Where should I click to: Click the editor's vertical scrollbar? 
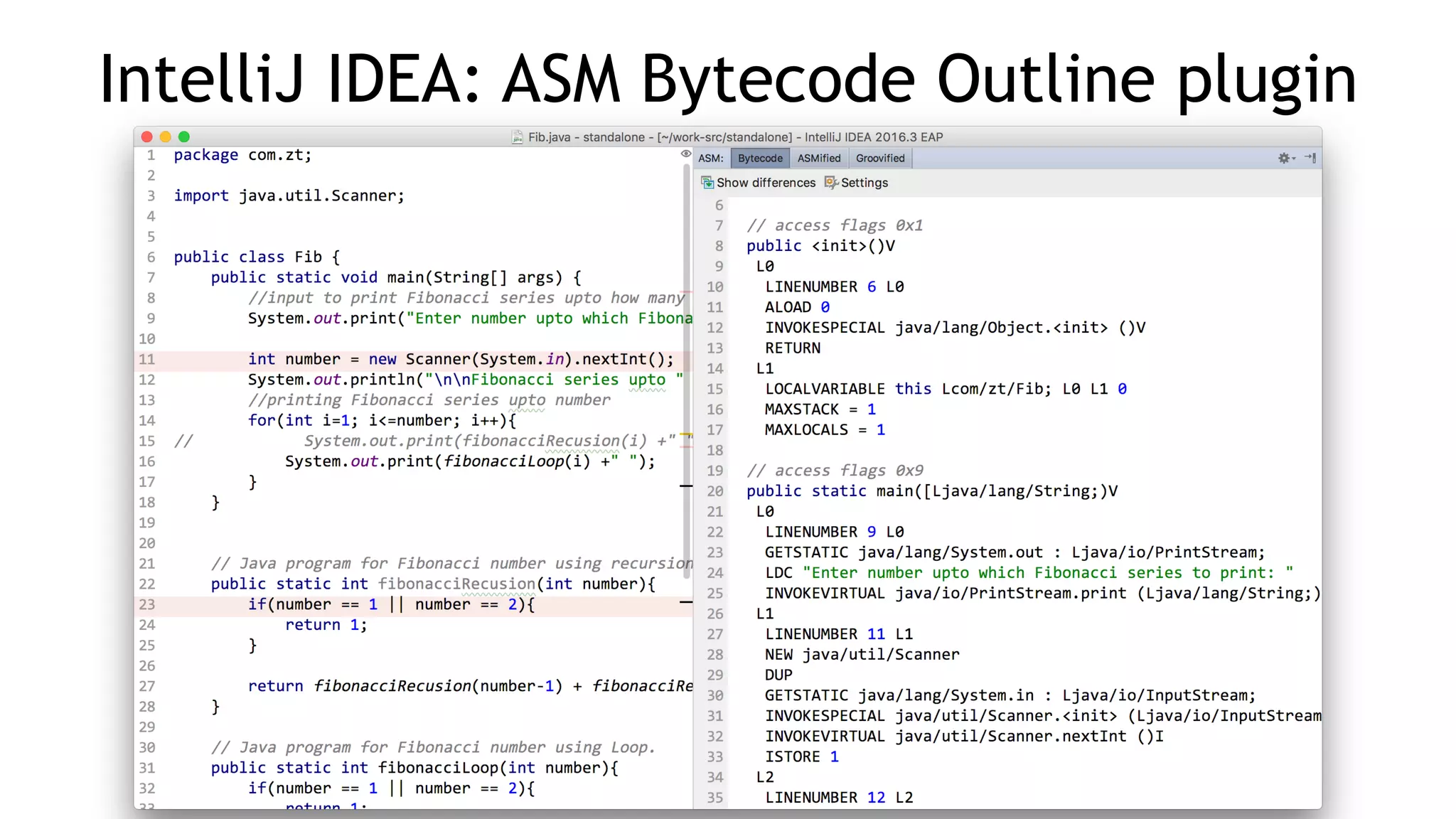pyautogui.click(x=687, y=370)
